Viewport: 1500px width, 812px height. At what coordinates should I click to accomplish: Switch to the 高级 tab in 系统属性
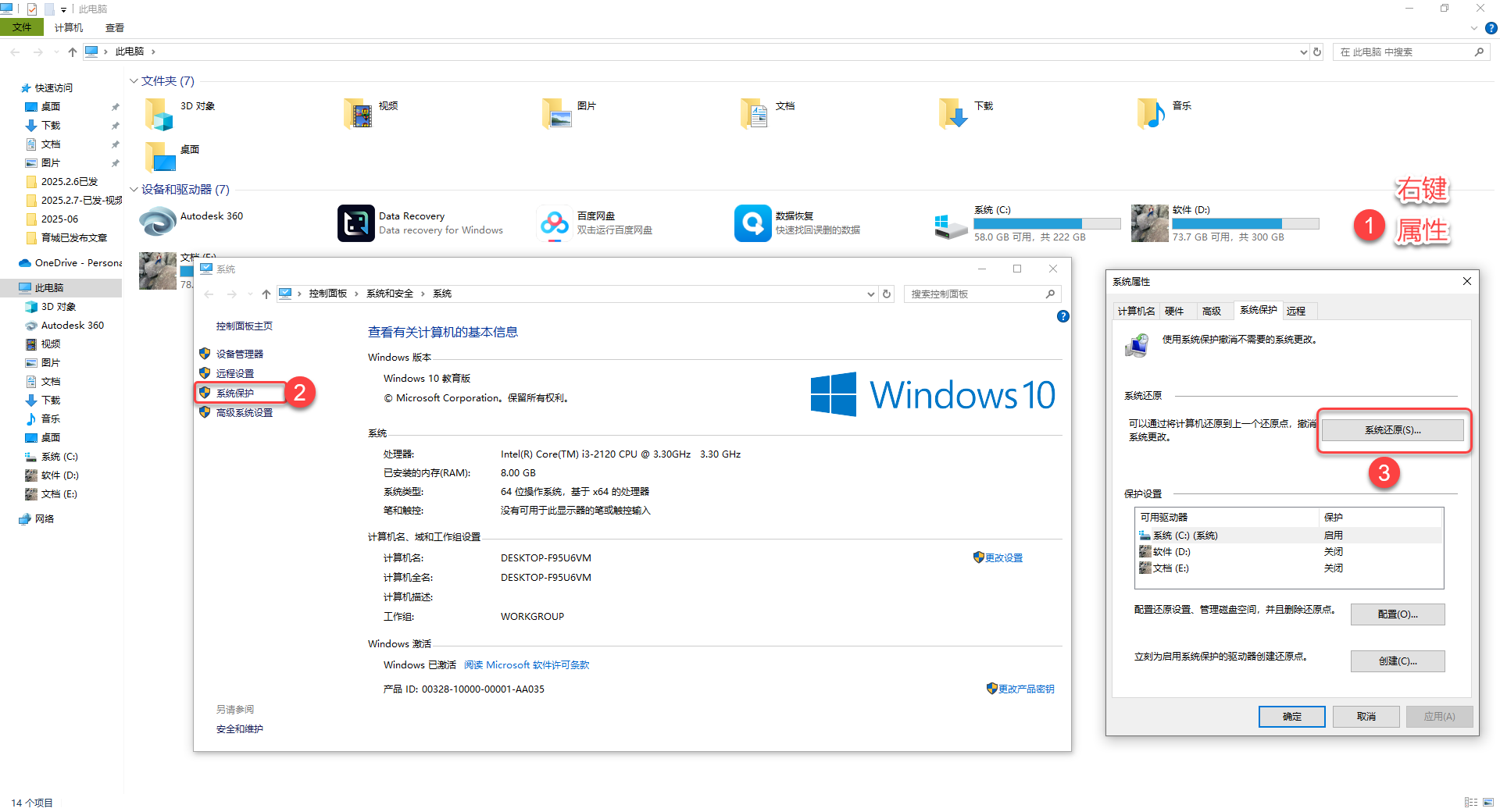[x=1211, y=311]
